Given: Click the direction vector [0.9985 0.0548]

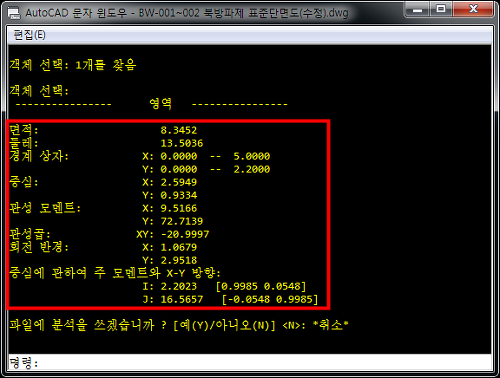Looking at the screenshot, I should coord(261,286).
